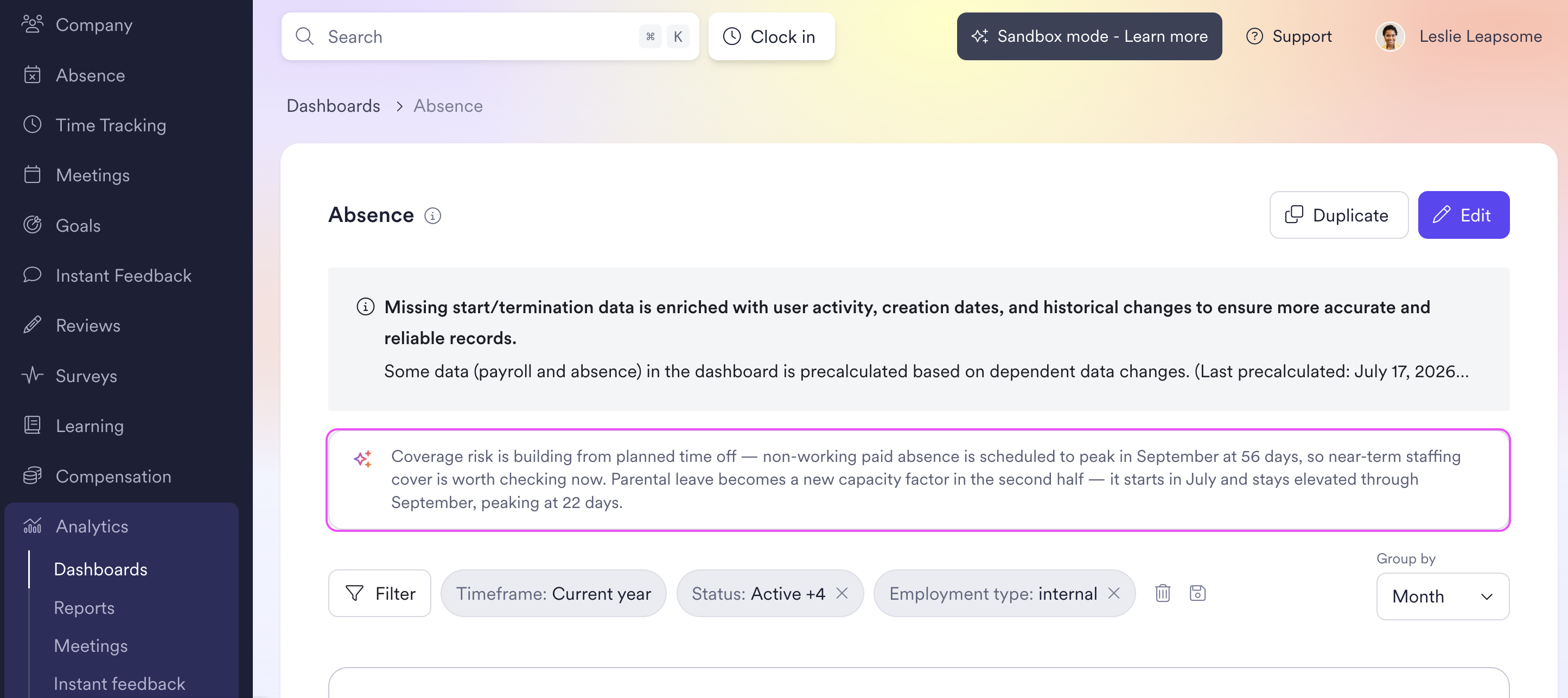Open Instant feedback under Analytics submenu

(x=119, y=684)
